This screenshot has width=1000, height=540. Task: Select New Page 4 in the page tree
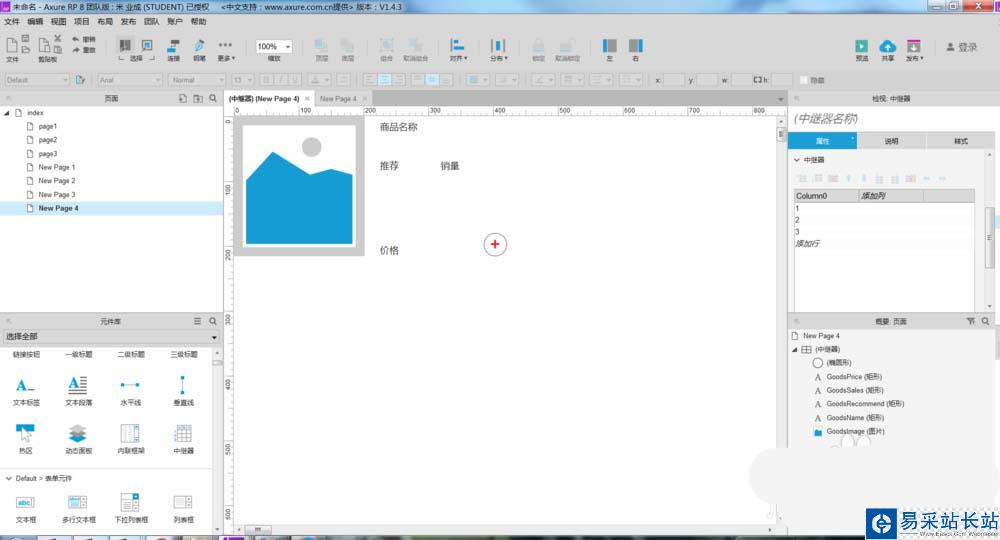58,208
